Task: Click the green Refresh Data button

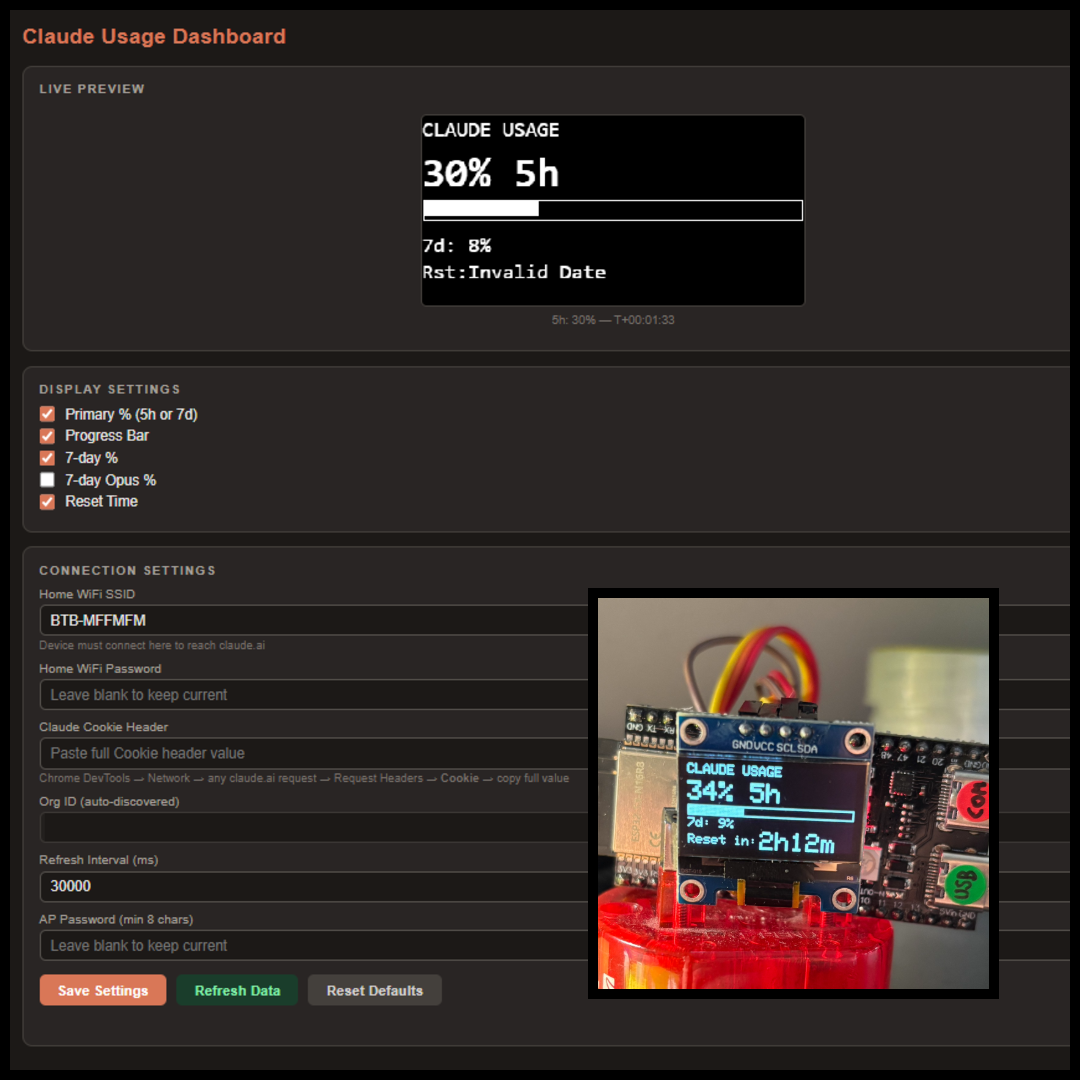Action: 237,990
